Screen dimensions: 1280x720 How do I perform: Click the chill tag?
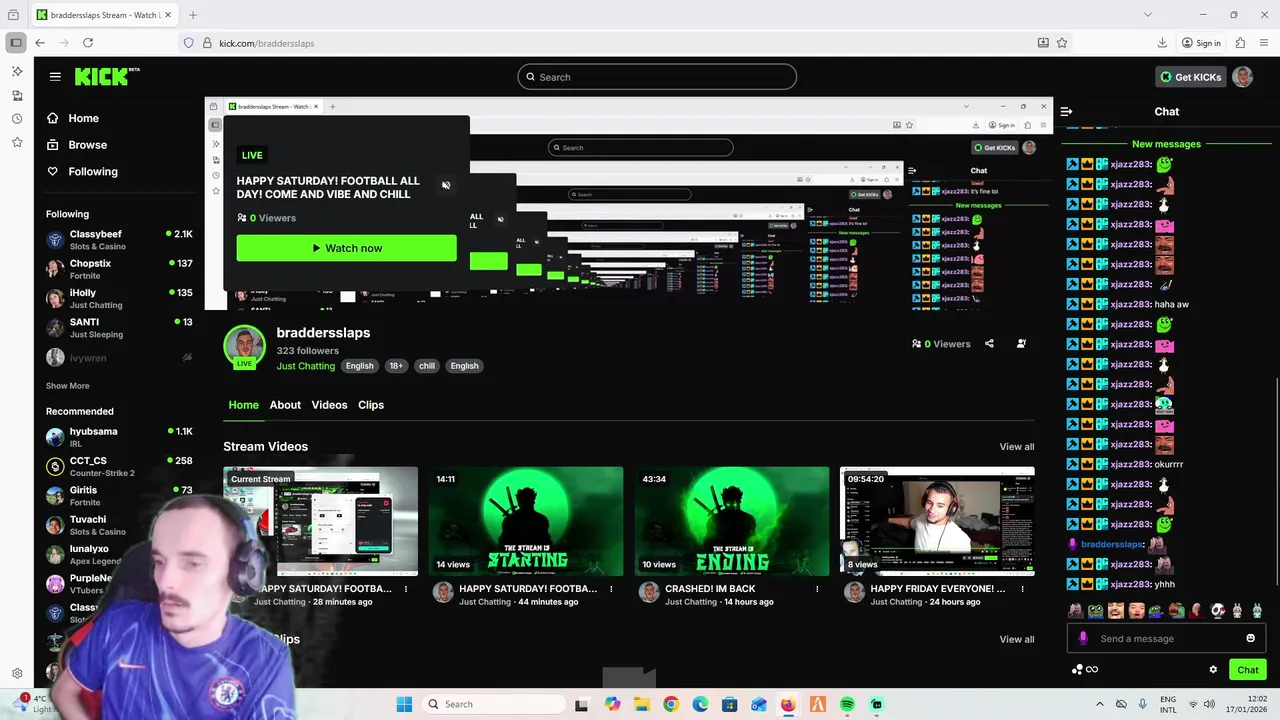(427, 366)
